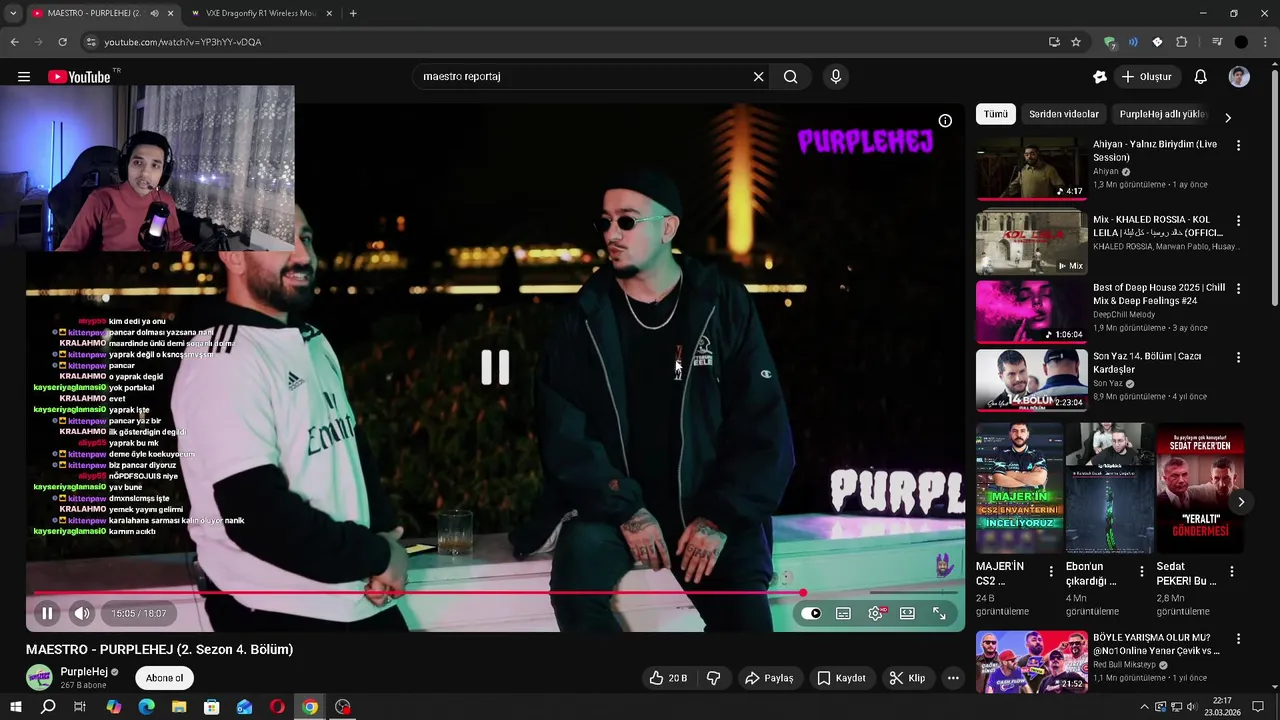Open the Best of Deep House 2025 thumbnail
1280x720 pixels.
[1031, 311]
